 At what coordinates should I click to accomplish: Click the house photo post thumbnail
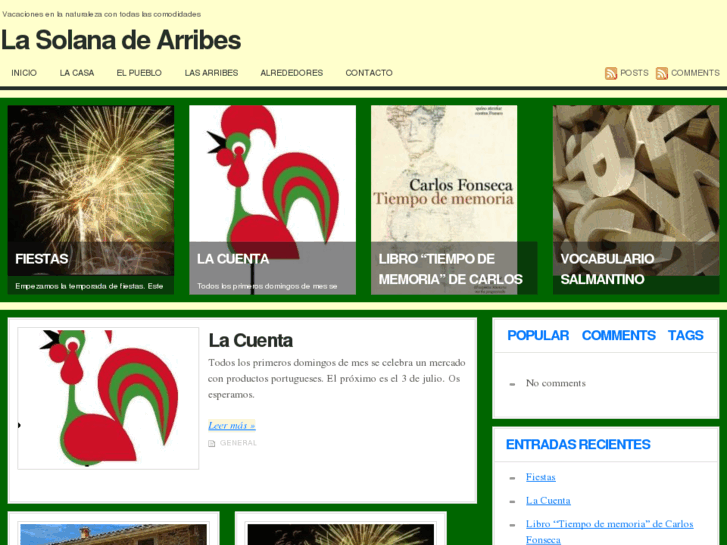[114, 534]
